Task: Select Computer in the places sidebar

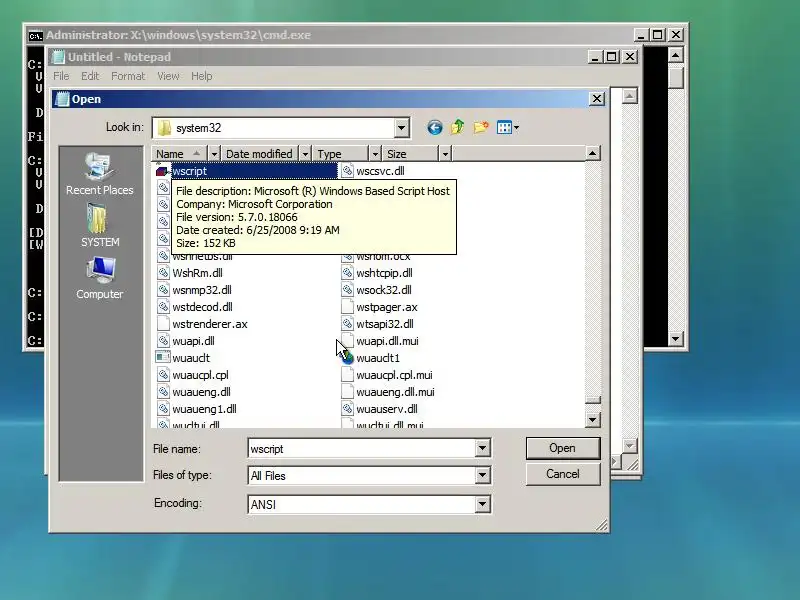Action: tap(99, 278)
